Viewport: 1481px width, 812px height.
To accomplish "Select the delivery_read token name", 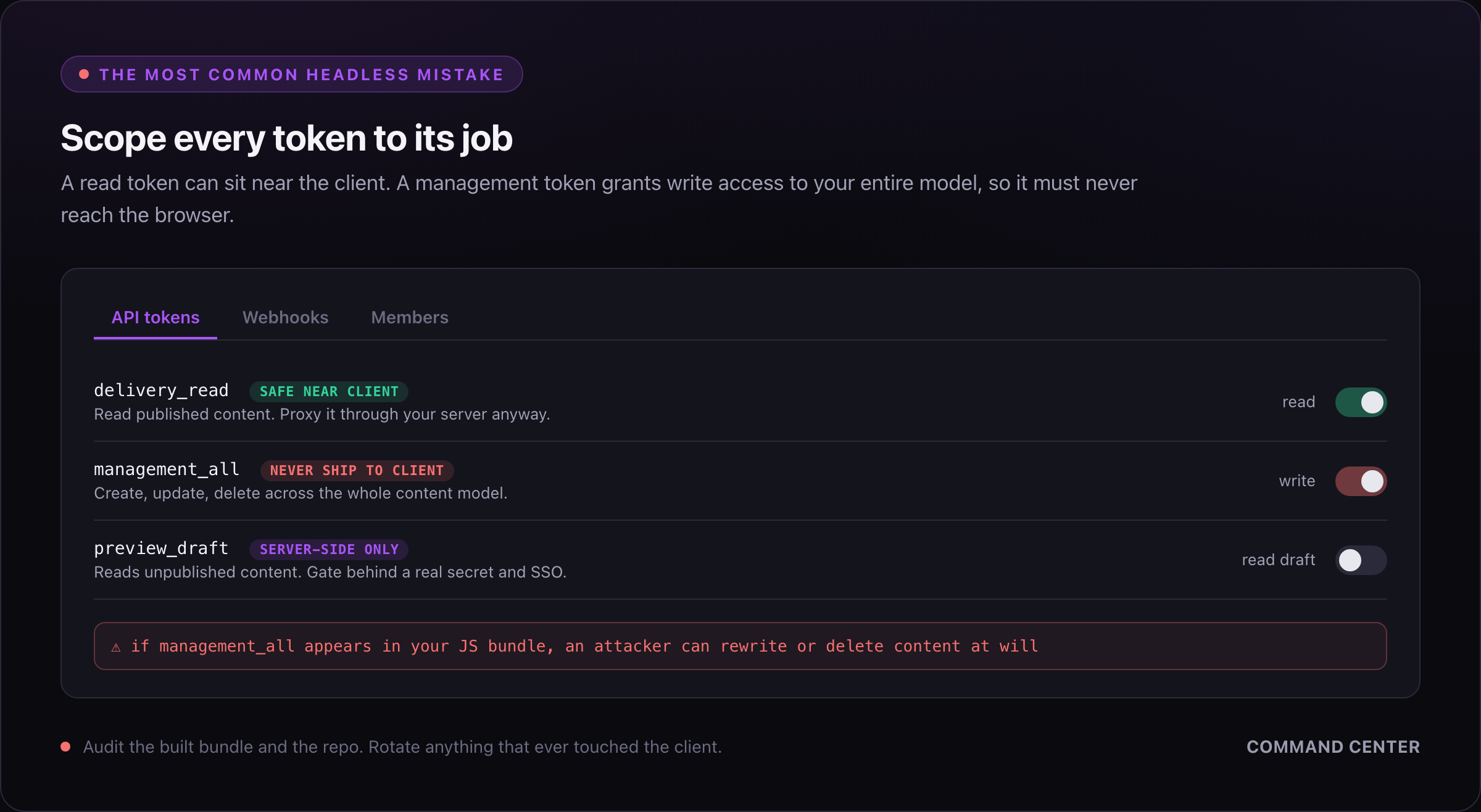I will click(x=161, y=391).
